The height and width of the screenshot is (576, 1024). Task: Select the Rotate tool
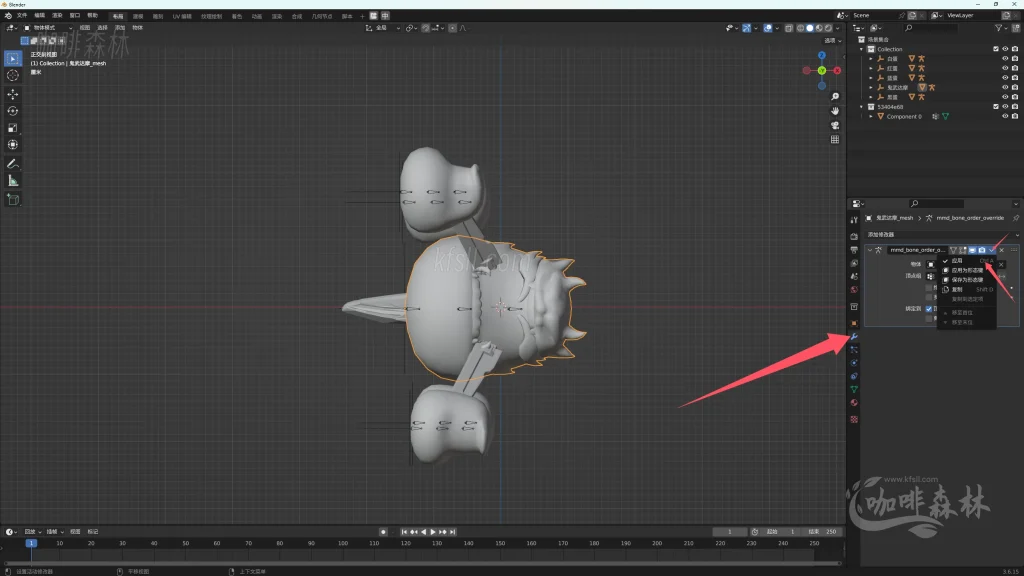[13, 110]
